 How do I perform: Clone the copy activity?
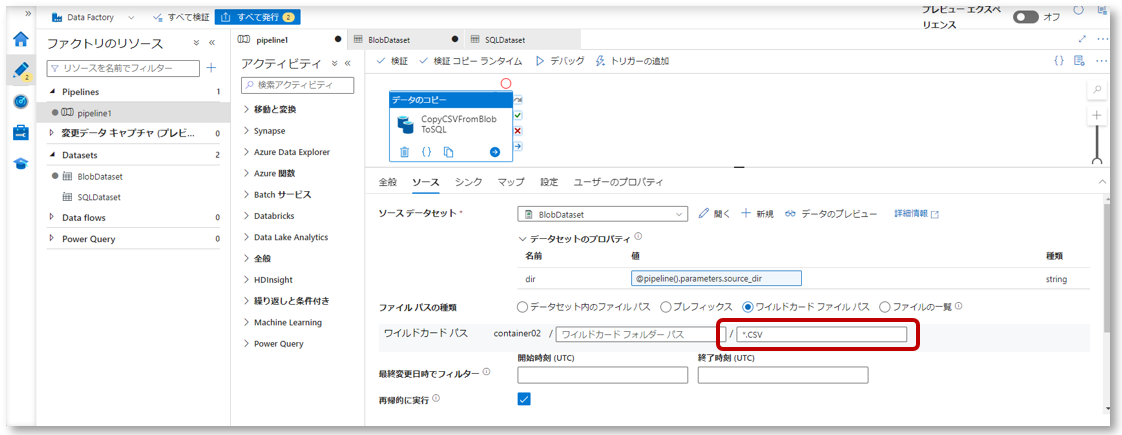tap(449, 152)
